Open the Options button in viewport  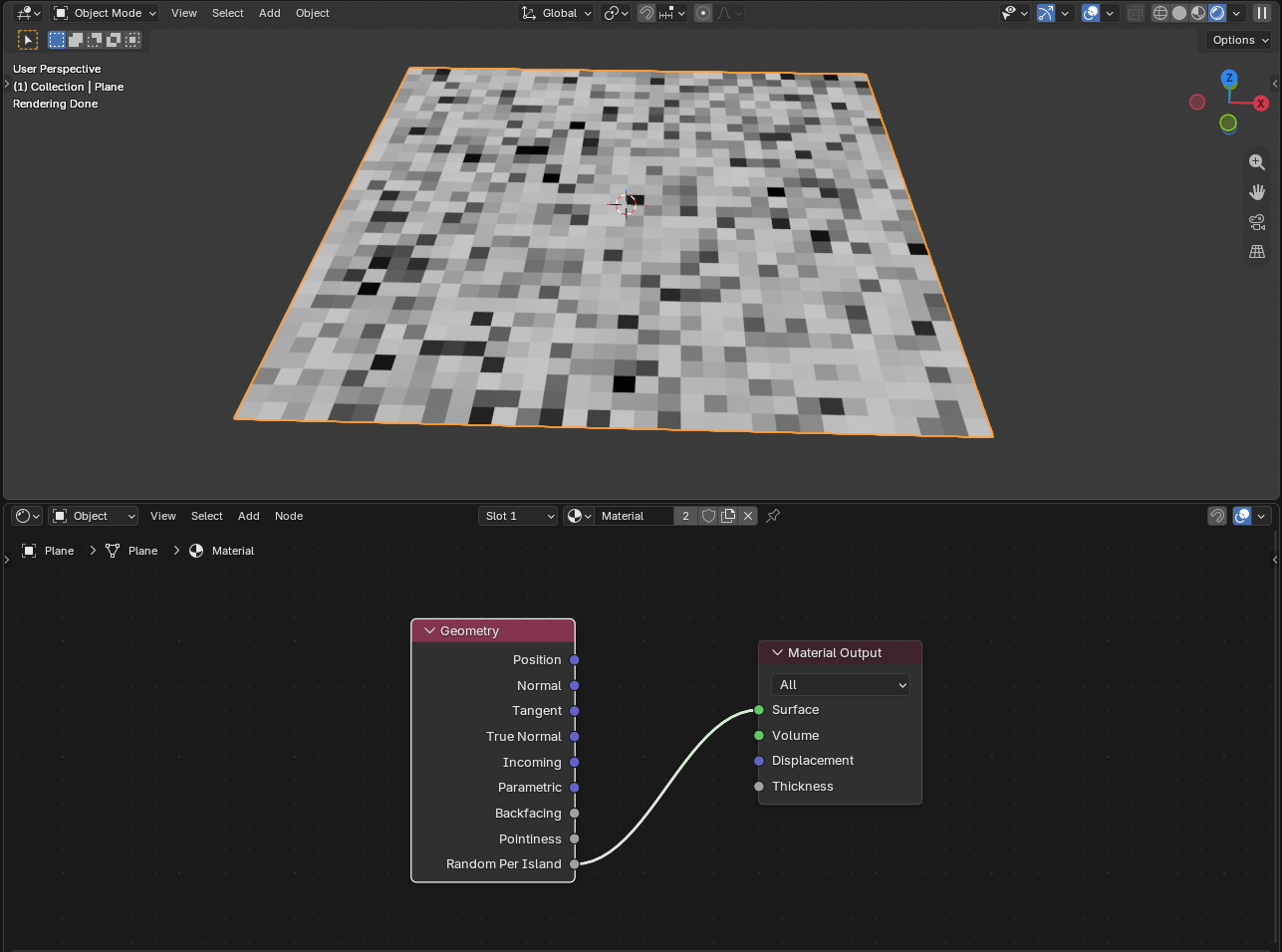(1239, 40)
